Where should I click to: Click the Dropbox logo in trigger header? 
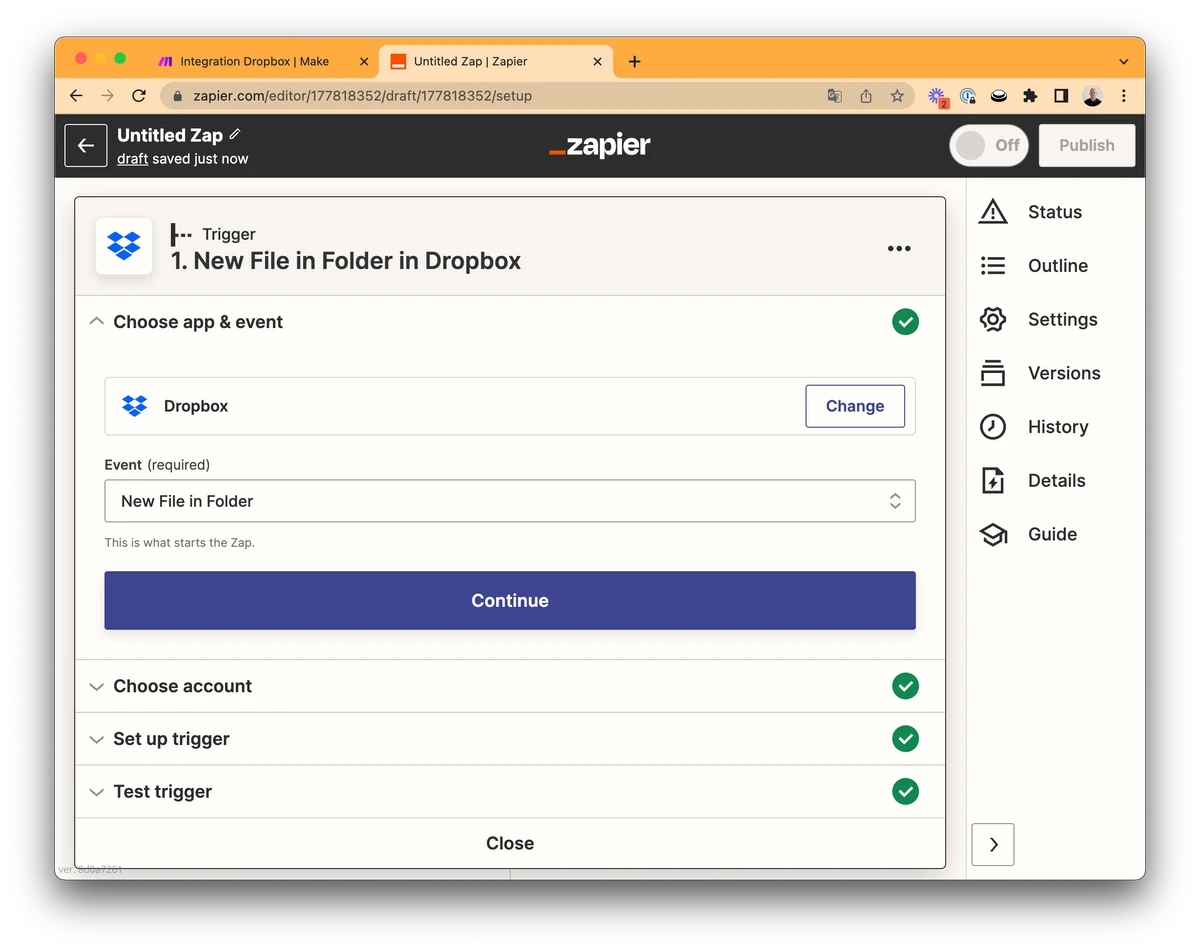tap(124, 246)
